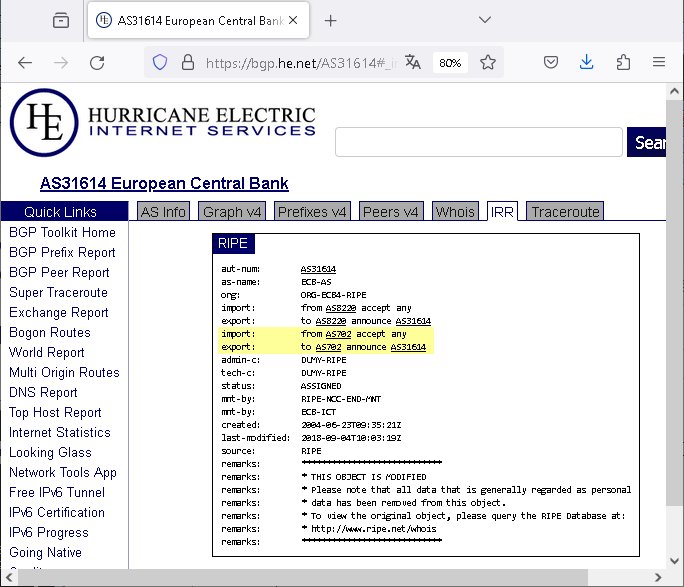Click AS702 in the highlighted export line

328,347
